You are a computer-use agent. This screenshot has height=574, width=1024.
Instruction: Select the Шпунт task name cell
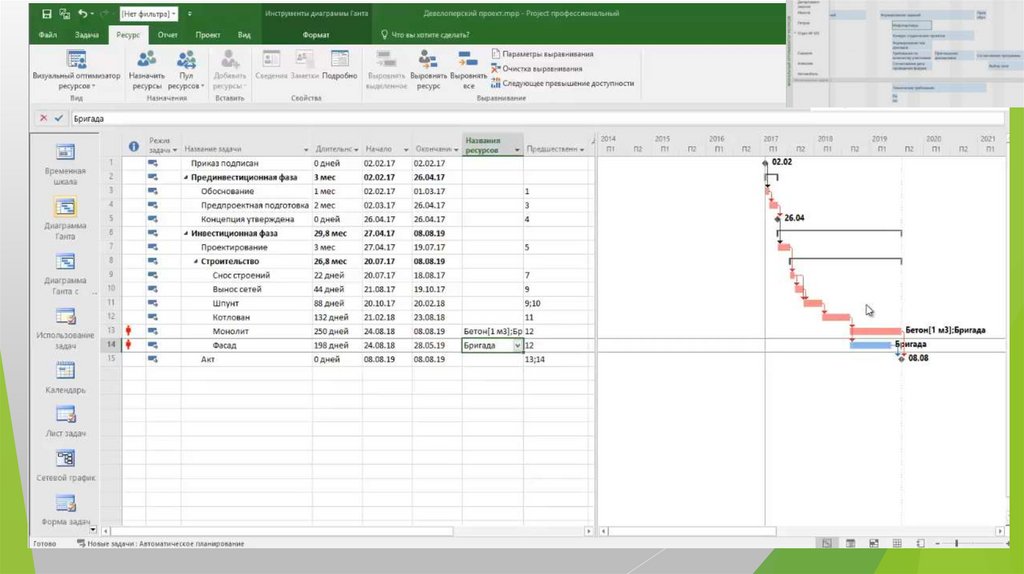(246, 303)
